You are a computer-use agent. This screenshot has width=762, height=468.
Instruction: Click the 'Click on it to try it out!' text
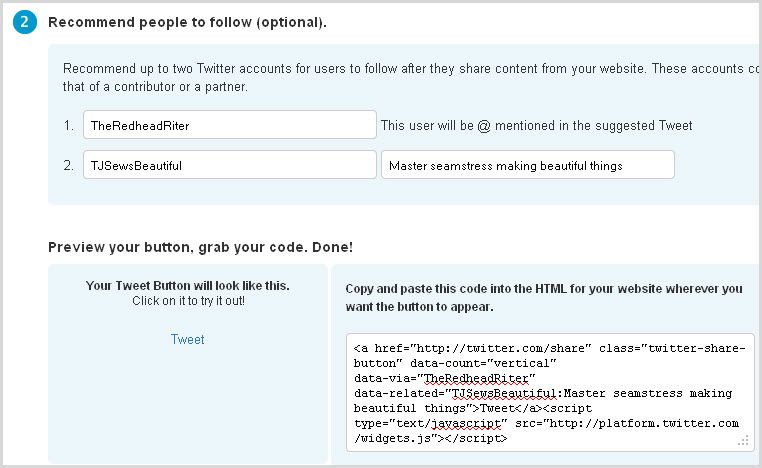[187, 300]
